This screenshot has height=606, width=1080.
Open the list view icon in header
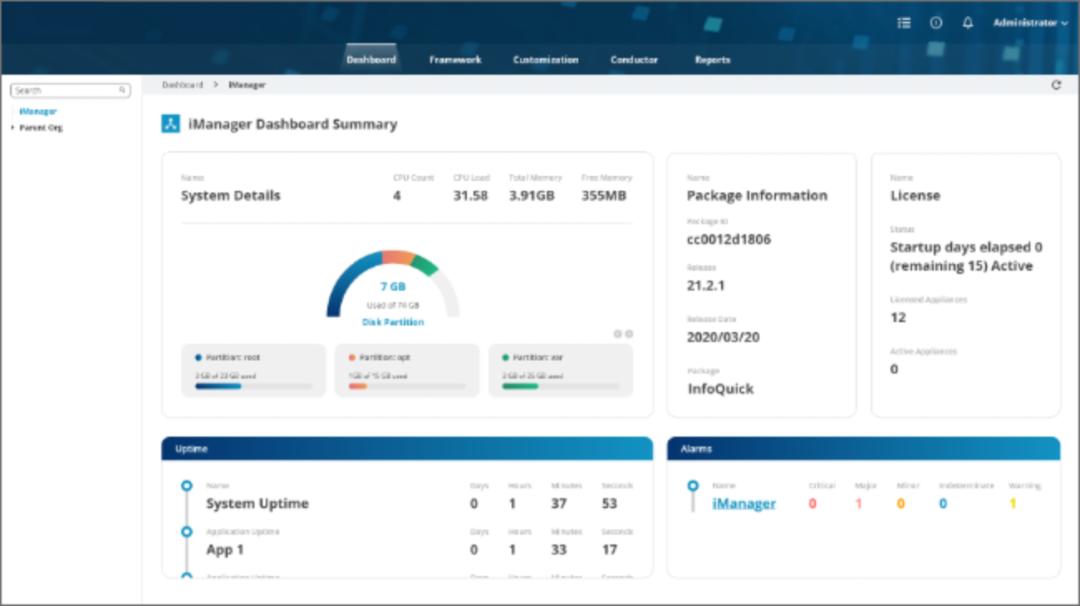(904, 23)
